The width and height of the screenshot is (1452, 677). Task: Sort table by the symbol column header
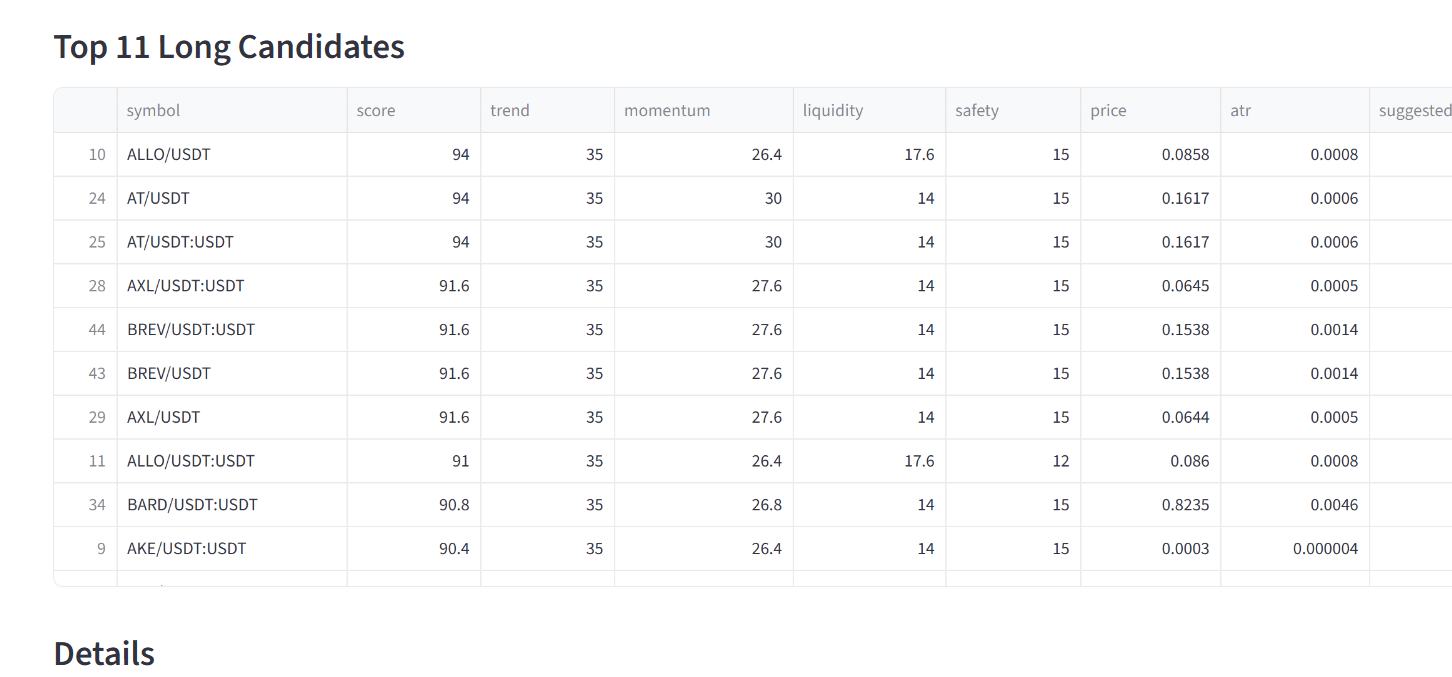(232, 110)
